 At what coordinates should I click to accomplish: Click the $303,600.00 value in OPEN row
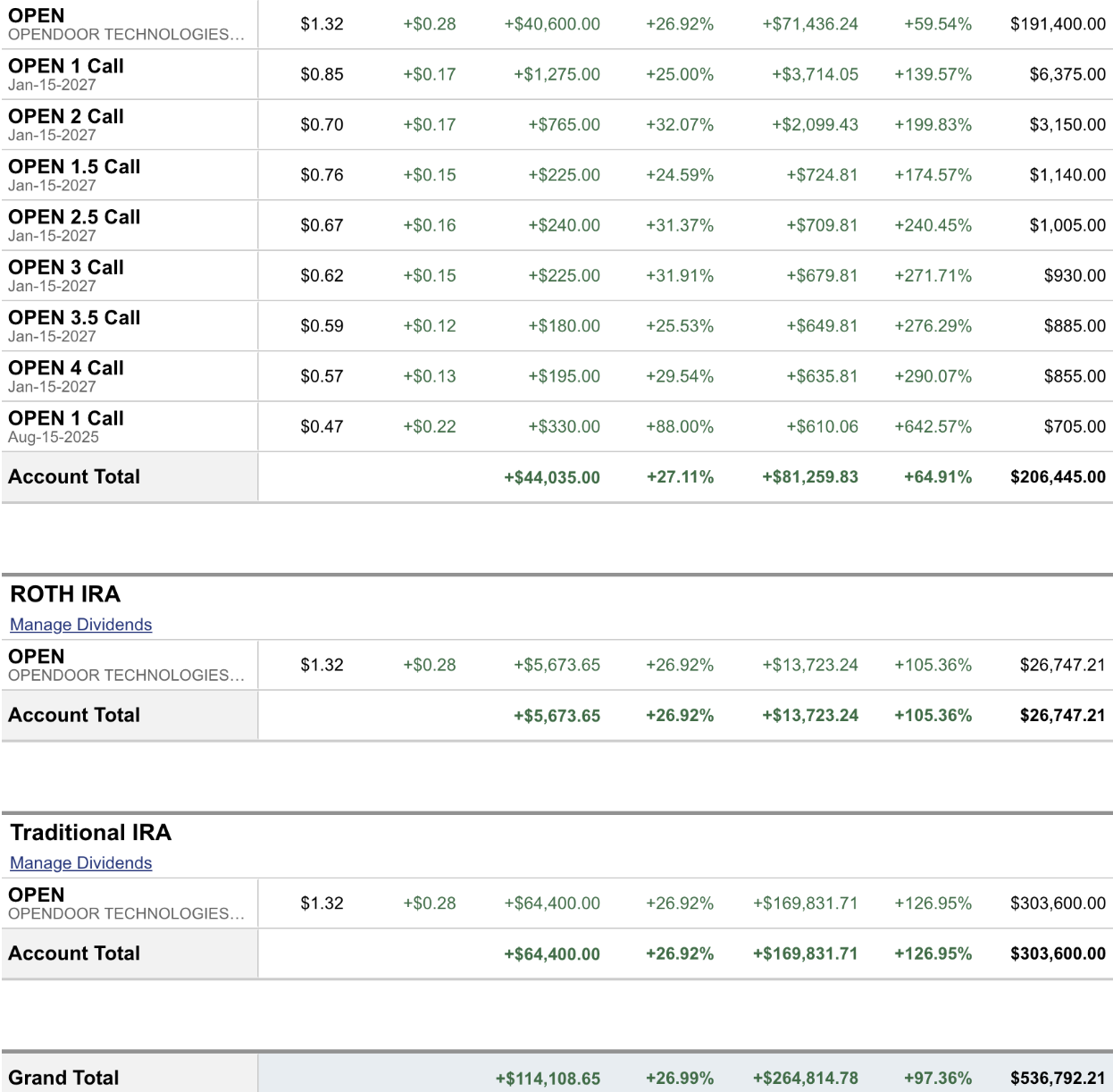pyautogui.click(x=1058, y=903)
